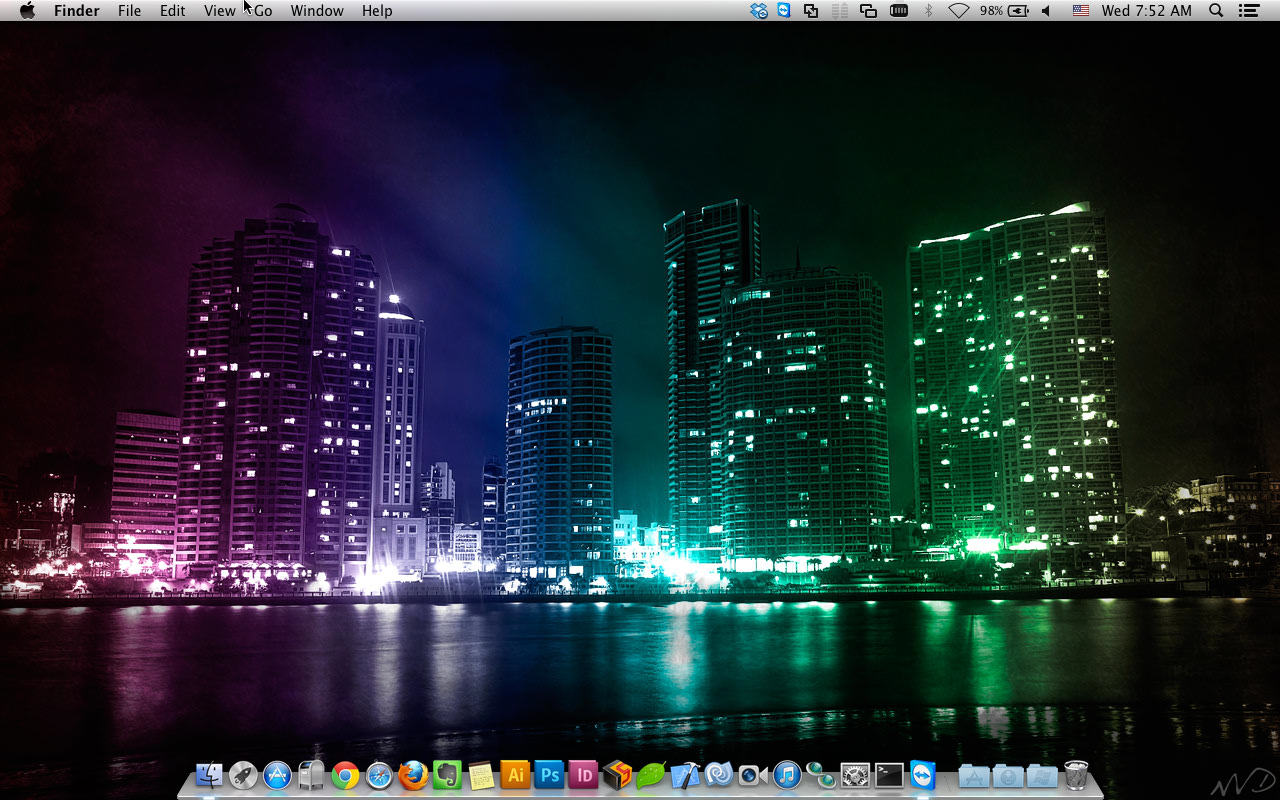
Task: Click the overlapping squares menu bar icon
Action: (811, 10)
